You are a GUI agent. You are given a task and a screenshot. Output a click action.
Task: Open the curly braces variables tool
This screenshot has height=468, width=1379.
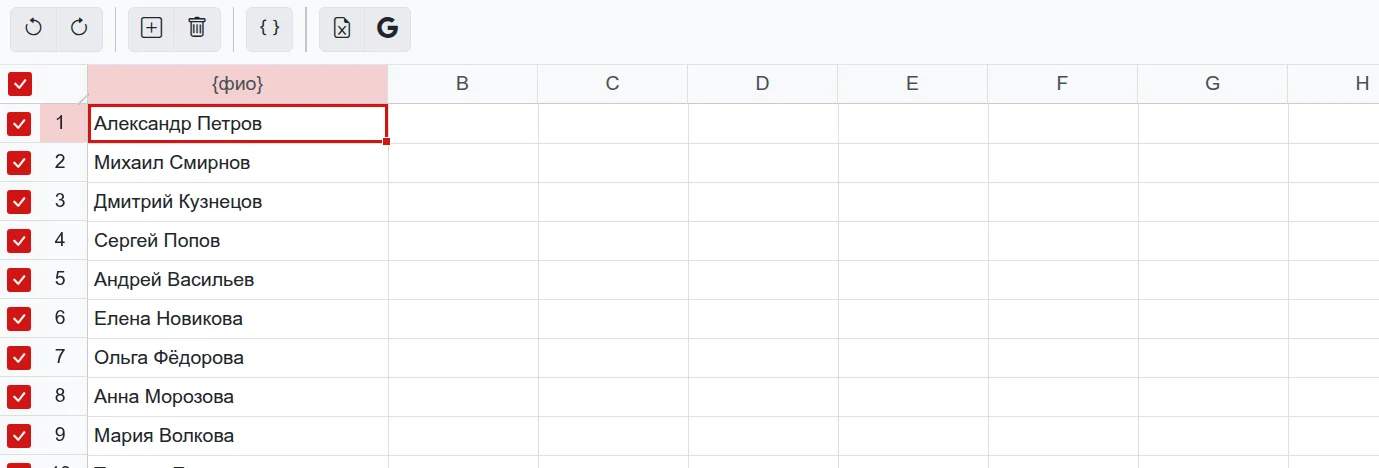[x=269, y=28]
